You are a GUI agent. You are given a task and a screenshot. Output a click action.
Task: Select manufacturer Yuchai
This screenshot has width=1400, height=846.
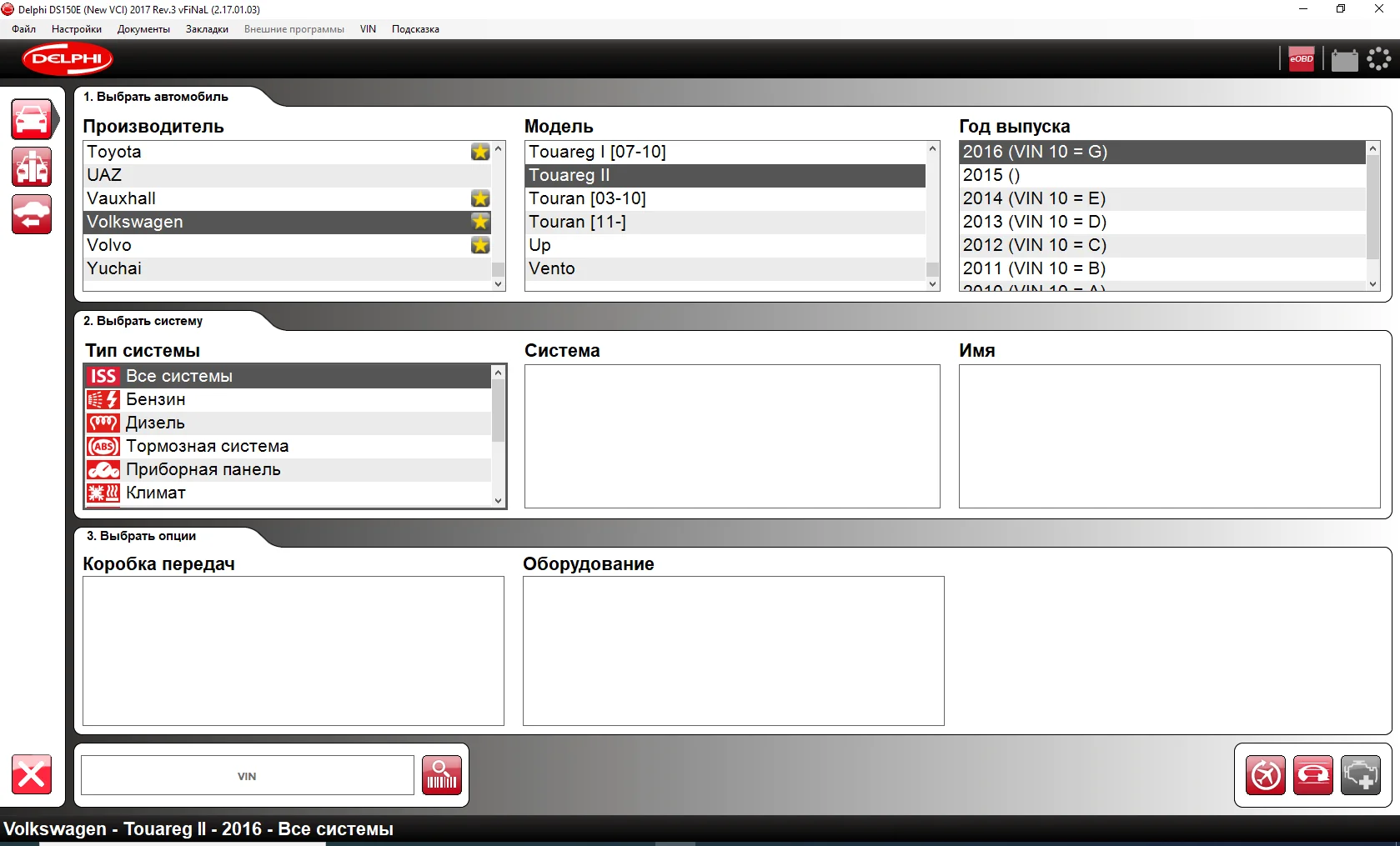(x=288, y=268)
